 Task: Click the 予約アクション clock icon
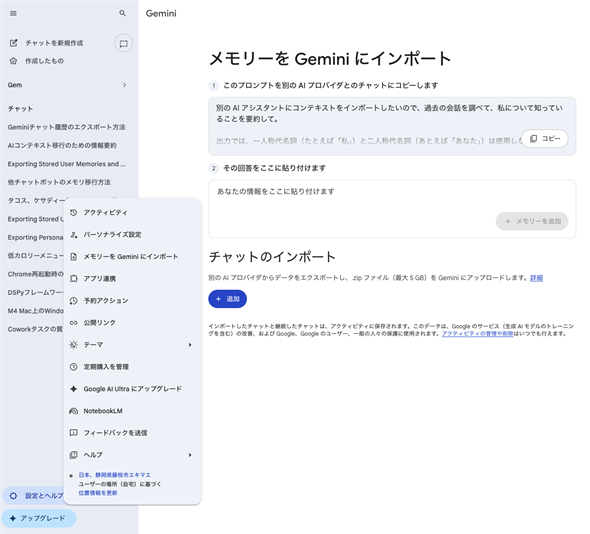pos(74,301)
